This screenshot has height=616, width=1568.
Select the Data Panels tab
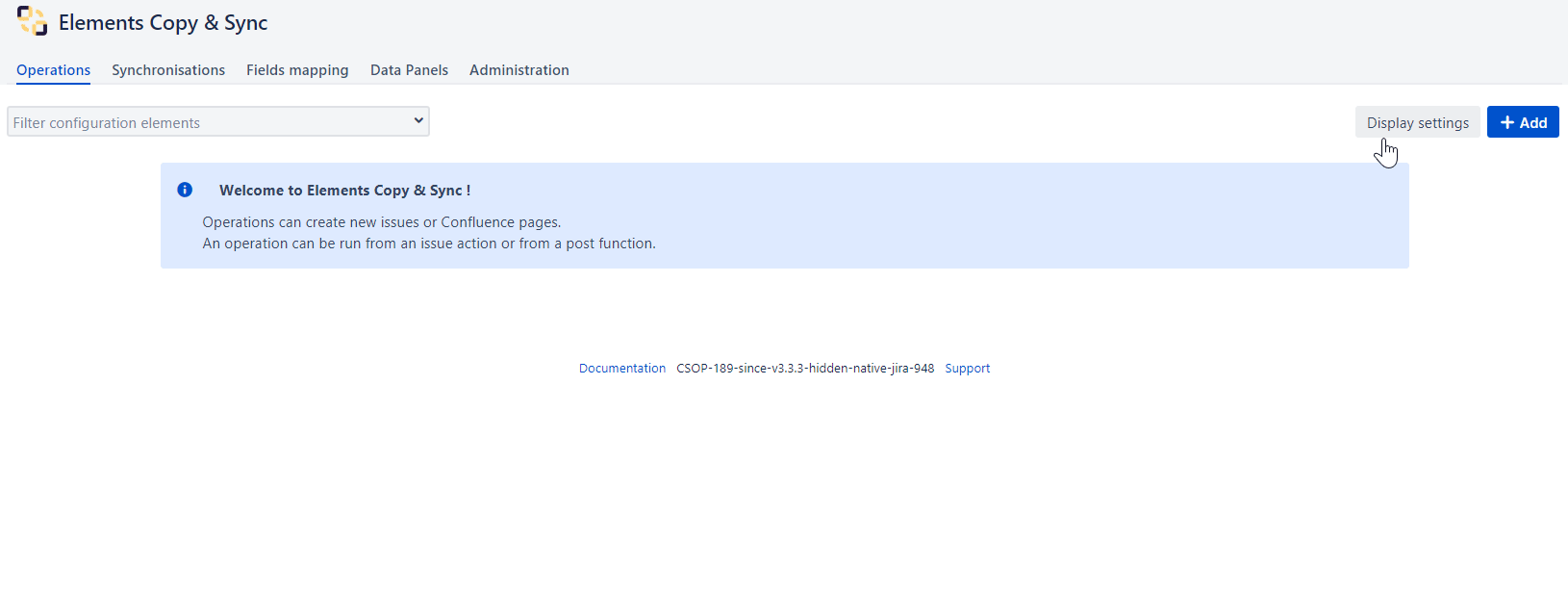pos(409,70)
